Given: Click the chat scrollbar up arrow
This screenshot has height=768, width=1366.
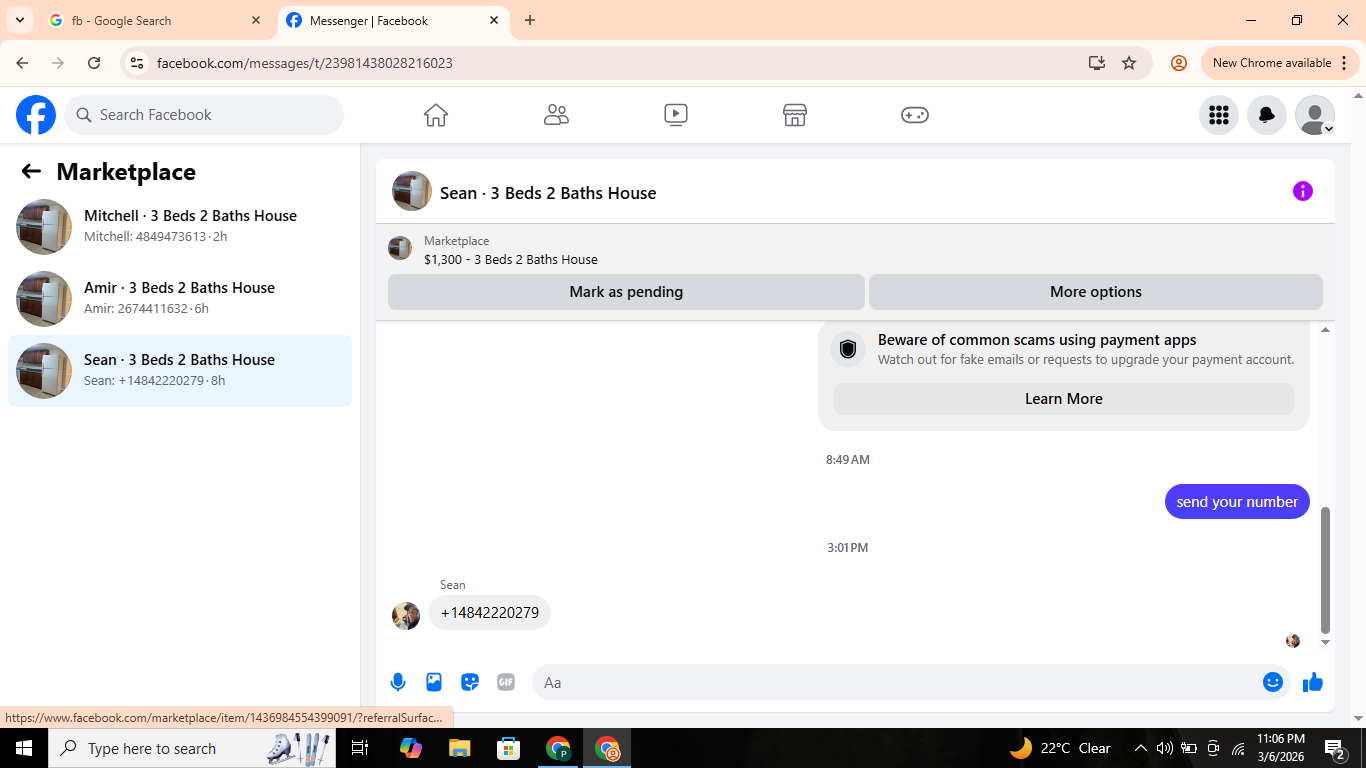Looking at the screenshot, I should tap(1326, 330).
